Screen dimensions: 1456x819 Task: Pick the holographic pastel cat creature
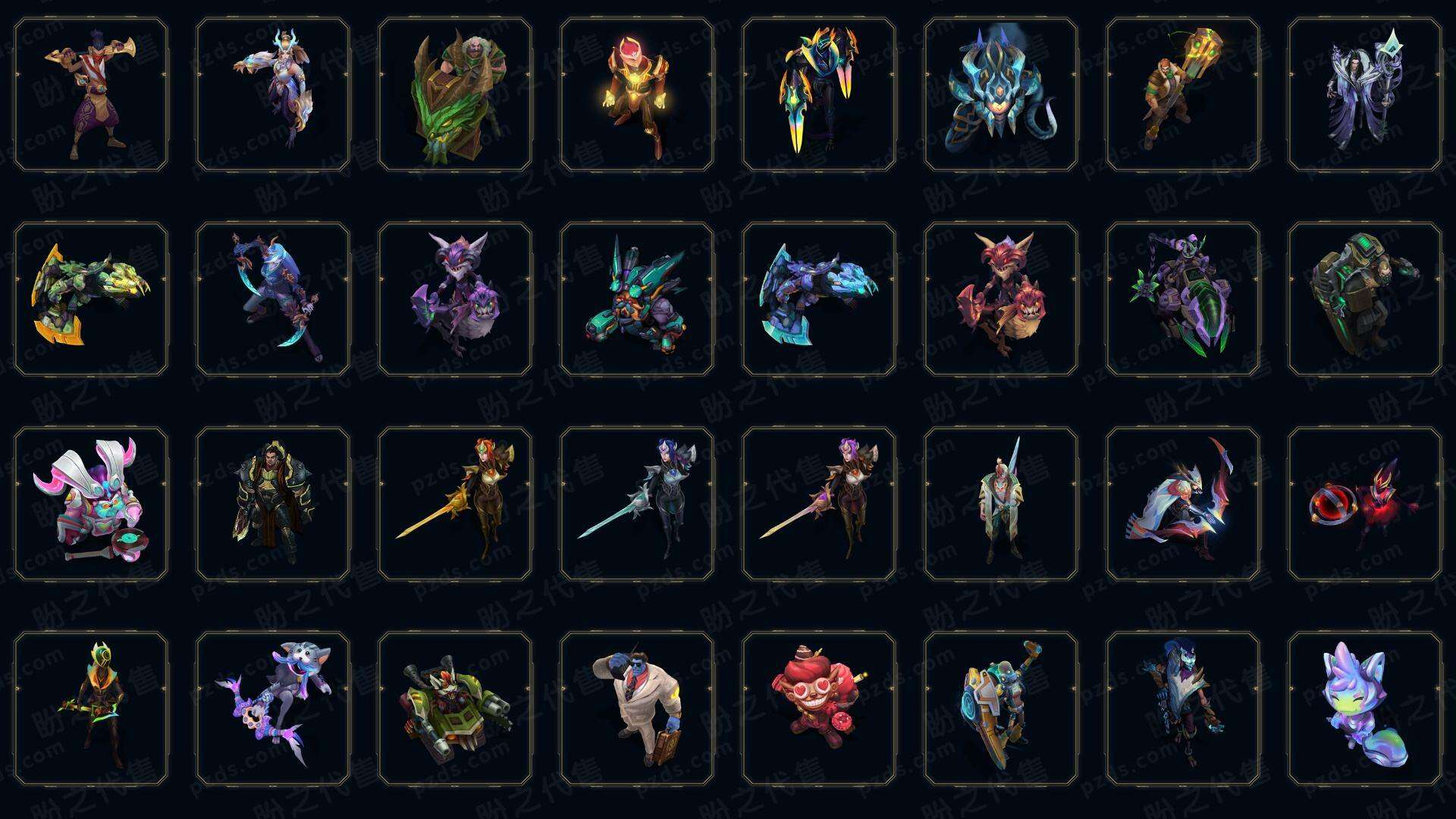click(1365, 708)
